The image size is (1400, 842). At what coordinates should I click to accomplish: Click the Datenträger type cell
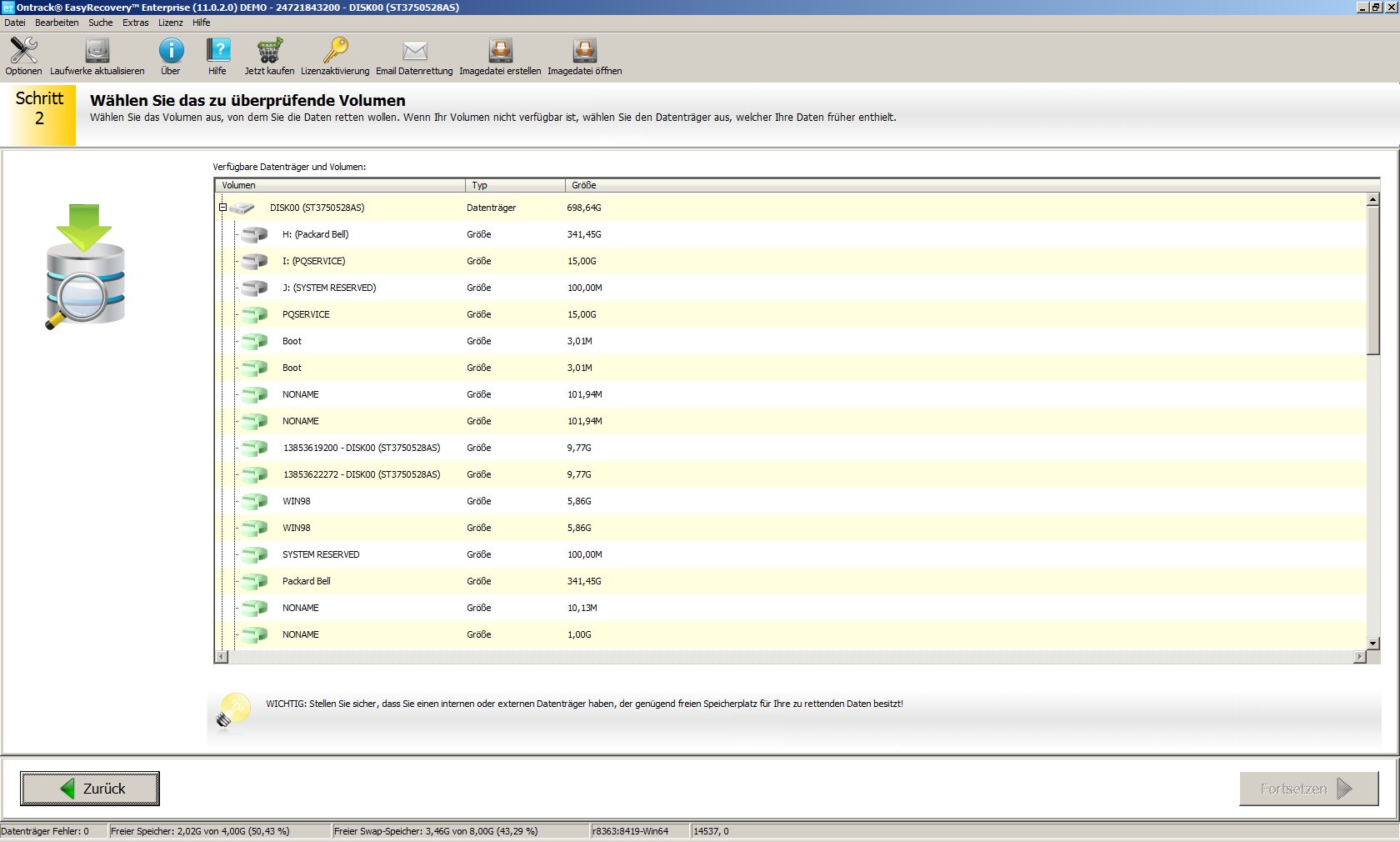[491, 208]
